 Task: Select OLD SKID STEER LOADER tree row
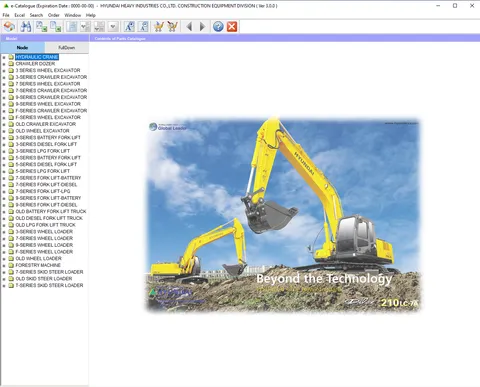tap(44, 279)
